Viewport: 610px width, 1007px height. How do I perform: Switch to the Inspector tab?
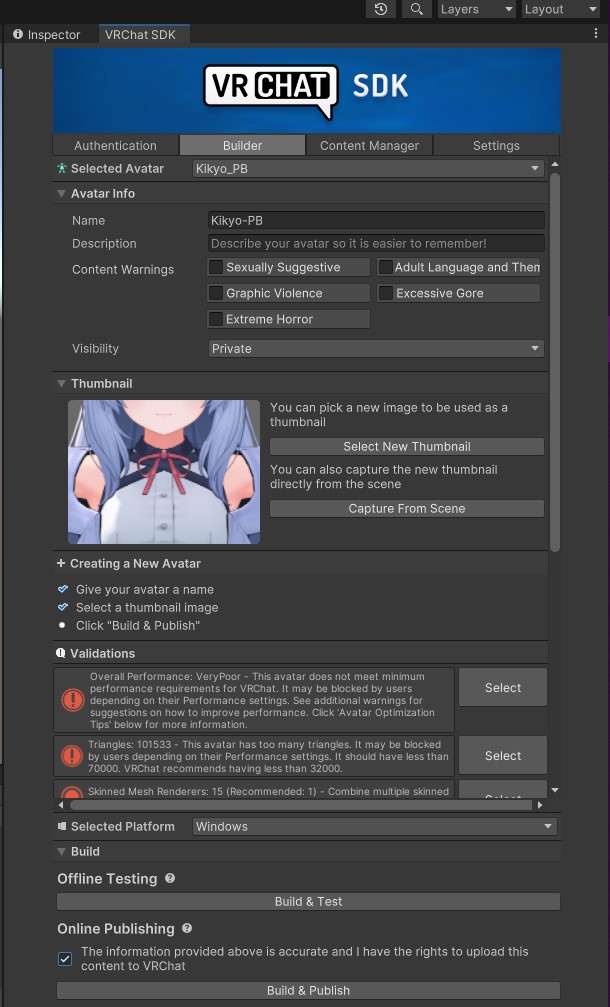48,35
